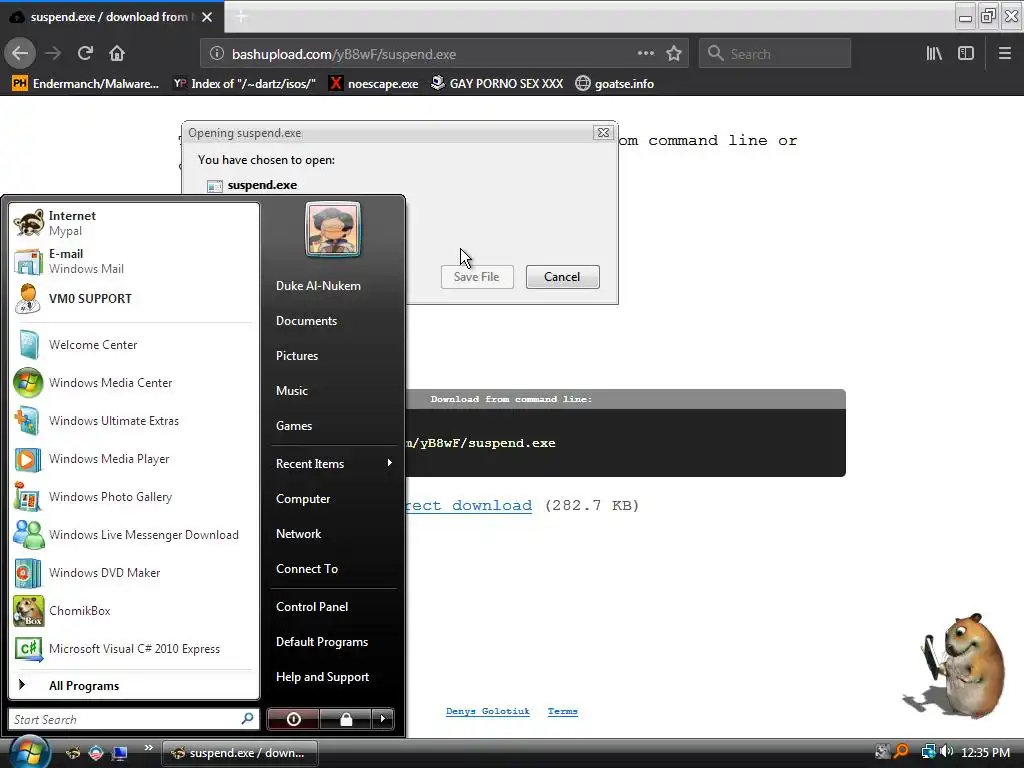Toggle the sidebar icon in toolbar
The image size is (1024, 768).
[966, 54]
